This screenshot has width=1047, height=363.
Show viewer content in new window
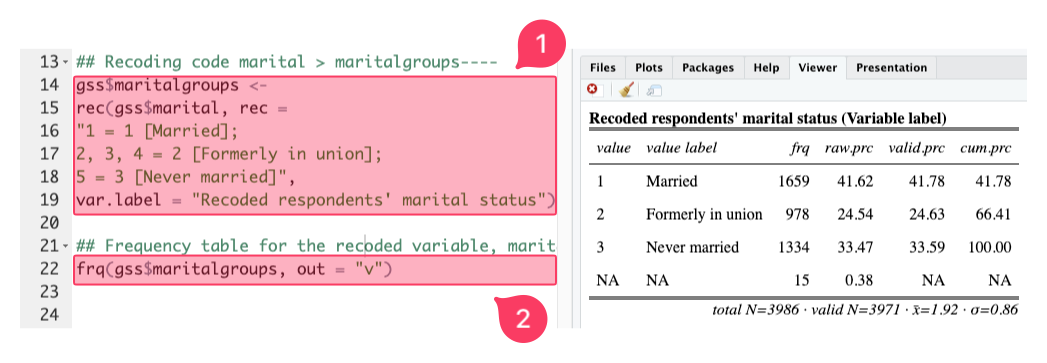point(655,90)
